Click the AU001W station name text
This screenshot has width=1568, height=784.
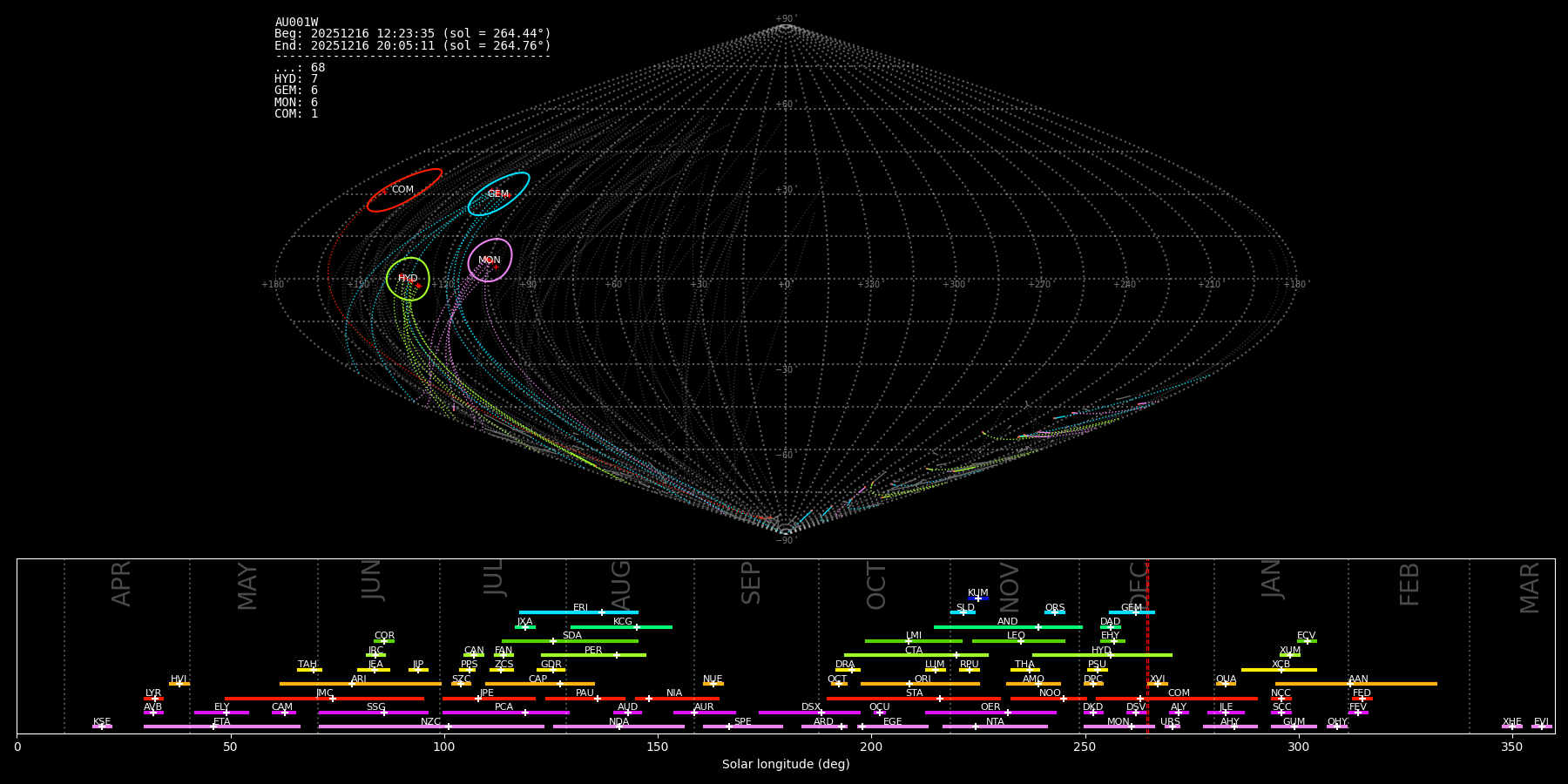[x=296, y=23]
